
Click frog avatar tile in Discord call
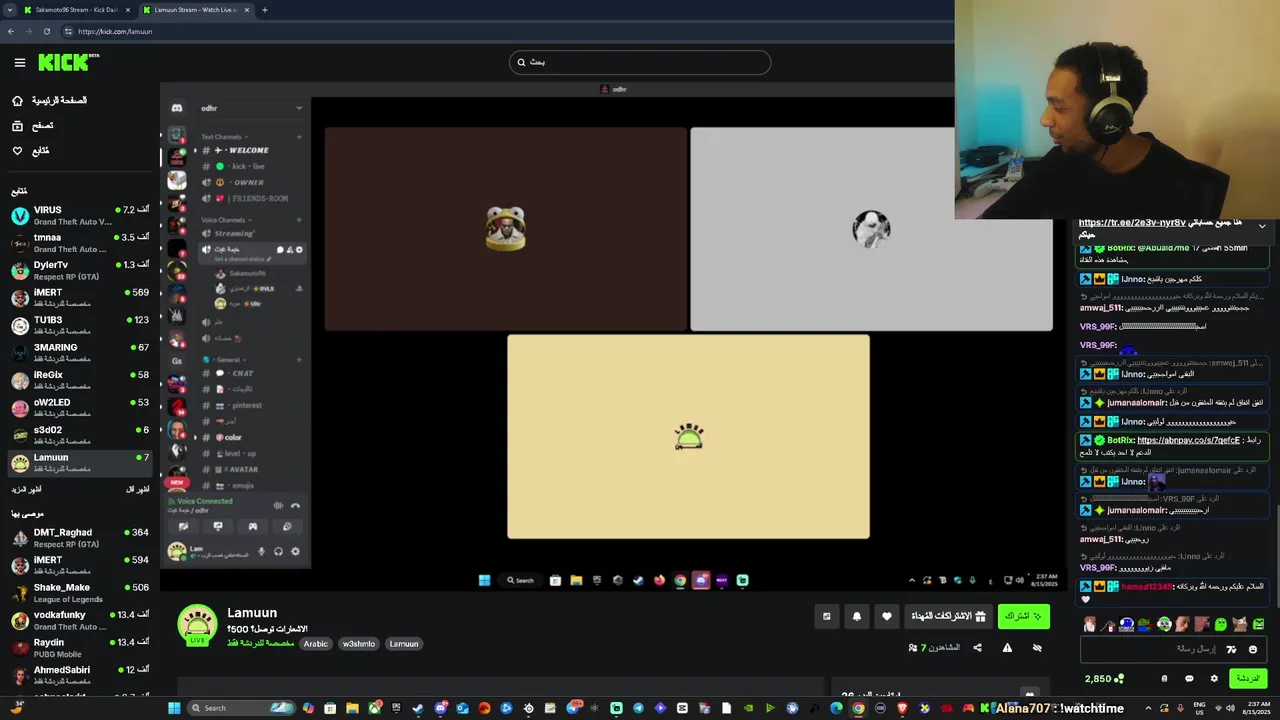[505, 229]
